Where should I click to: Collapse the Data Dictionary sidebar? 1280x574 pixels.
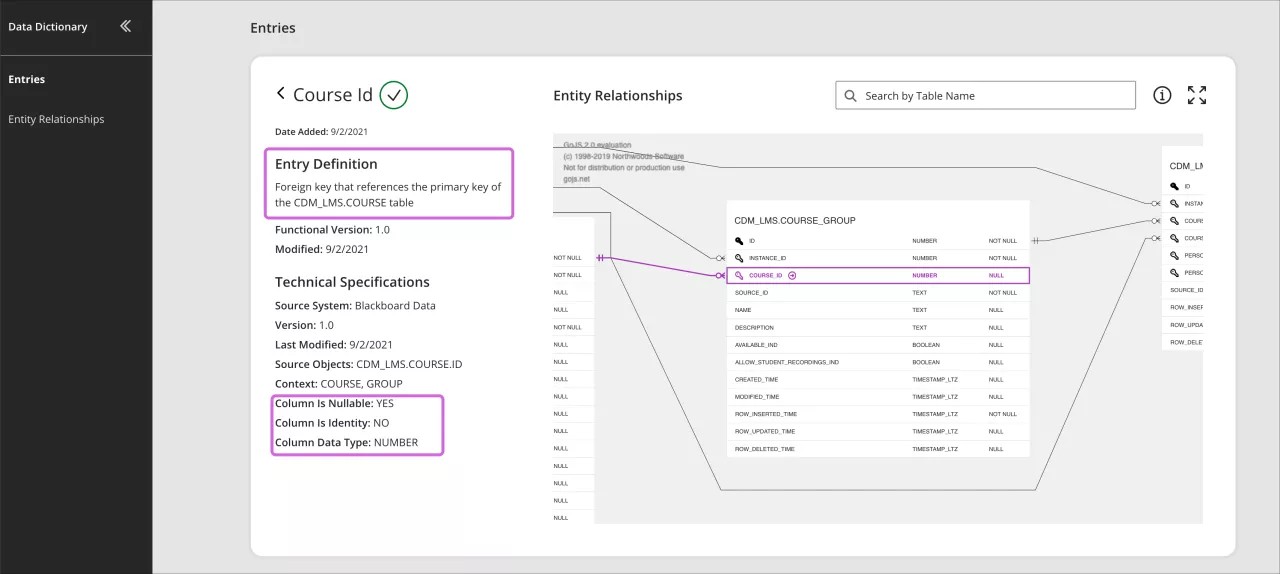(x=125, y=27)
